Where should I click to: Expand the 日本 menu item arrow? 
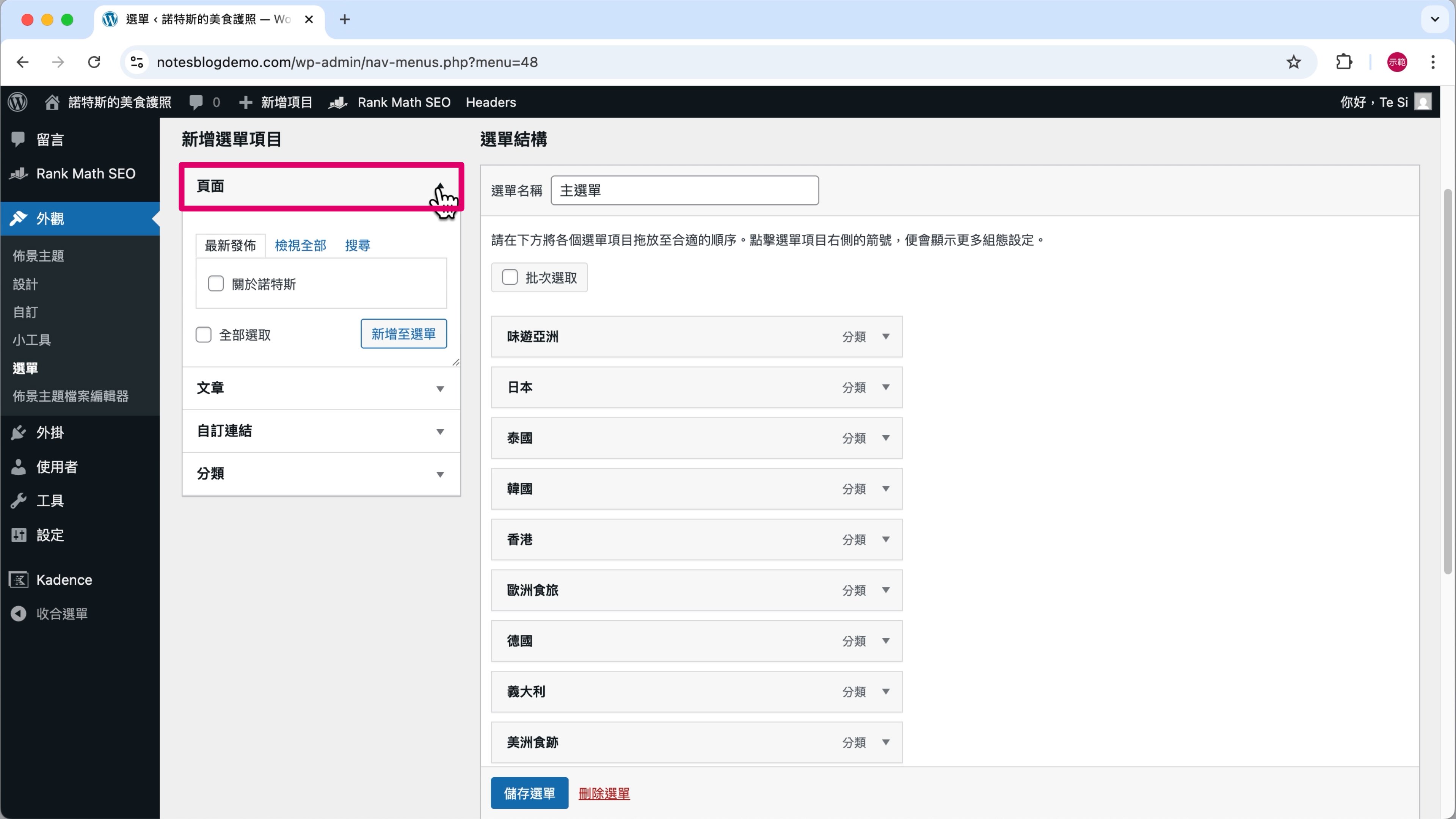tap(886, 387)
